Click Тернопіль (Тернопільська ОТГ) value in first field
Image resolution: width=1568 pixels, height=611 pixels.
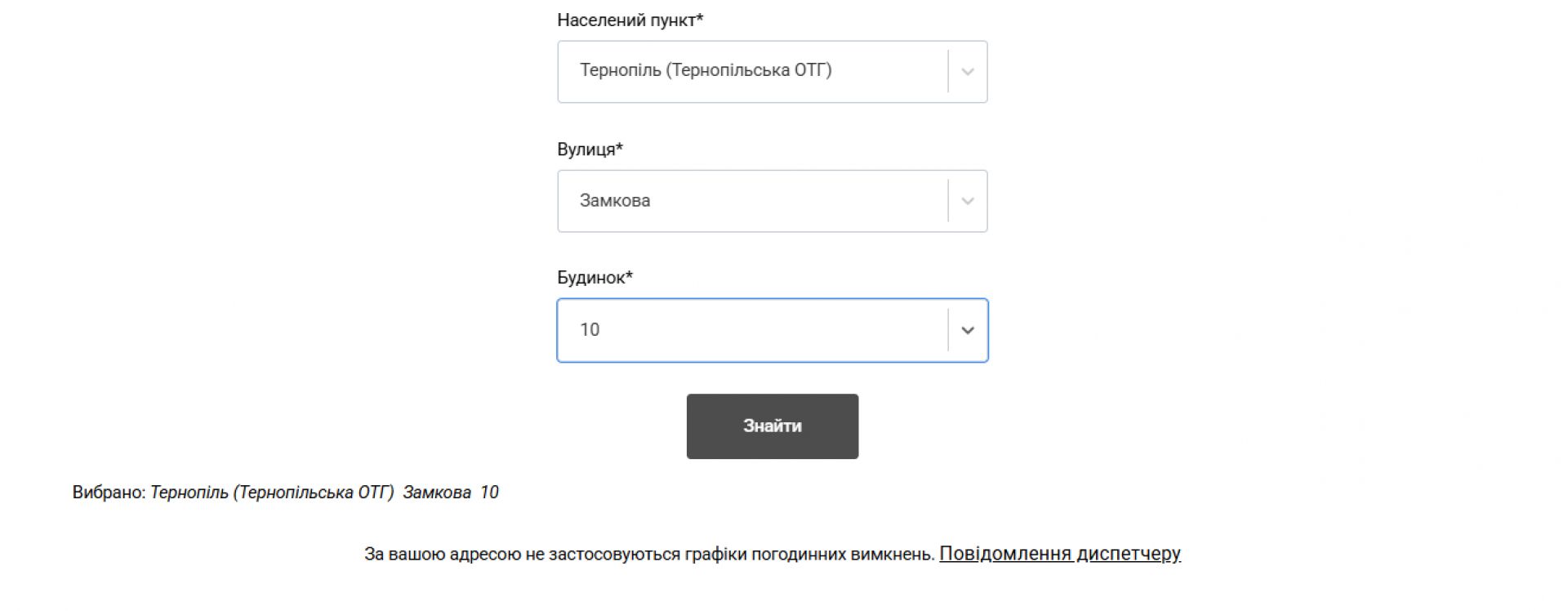[706, 70]
